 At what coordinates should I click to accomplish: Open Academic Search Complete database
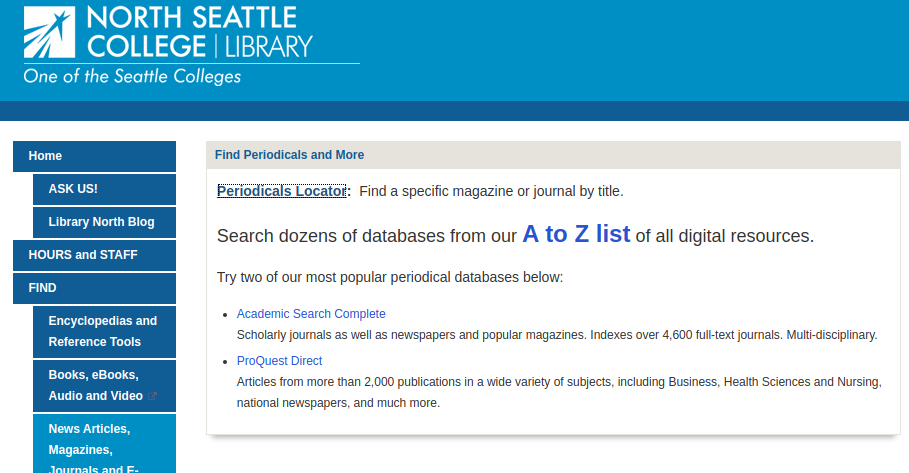click(x=311, y=314)
